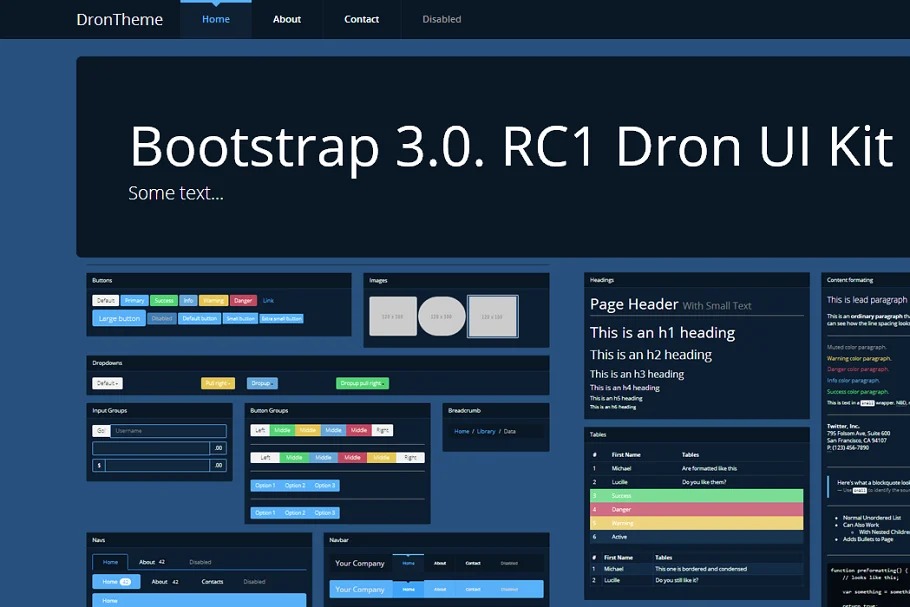Click the Large button

[119, 318]
